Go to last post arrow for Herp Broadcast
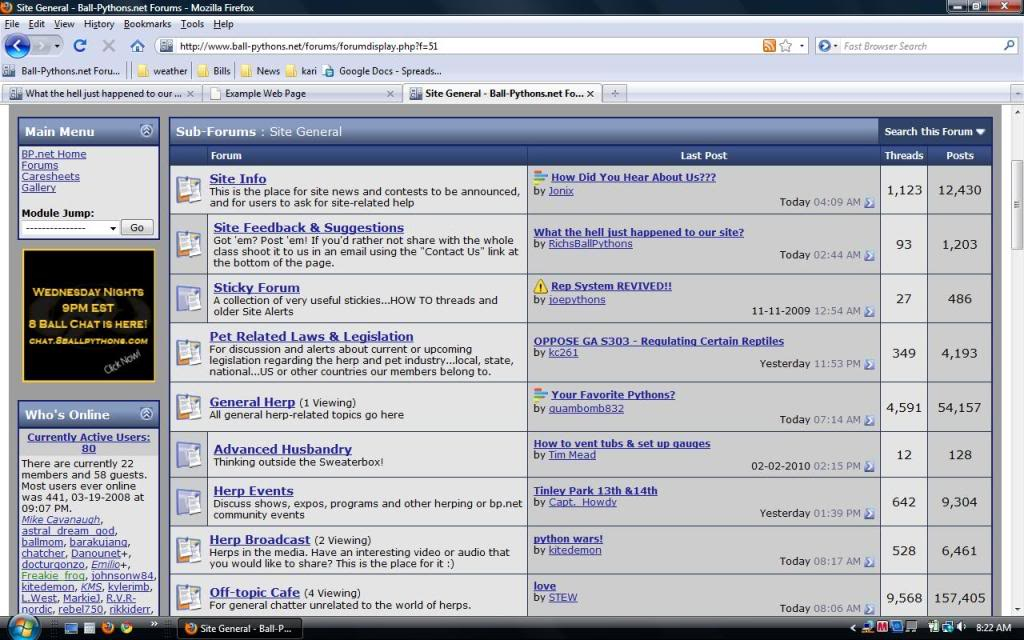Screen dimensions: 1024x640 (869, 562)
